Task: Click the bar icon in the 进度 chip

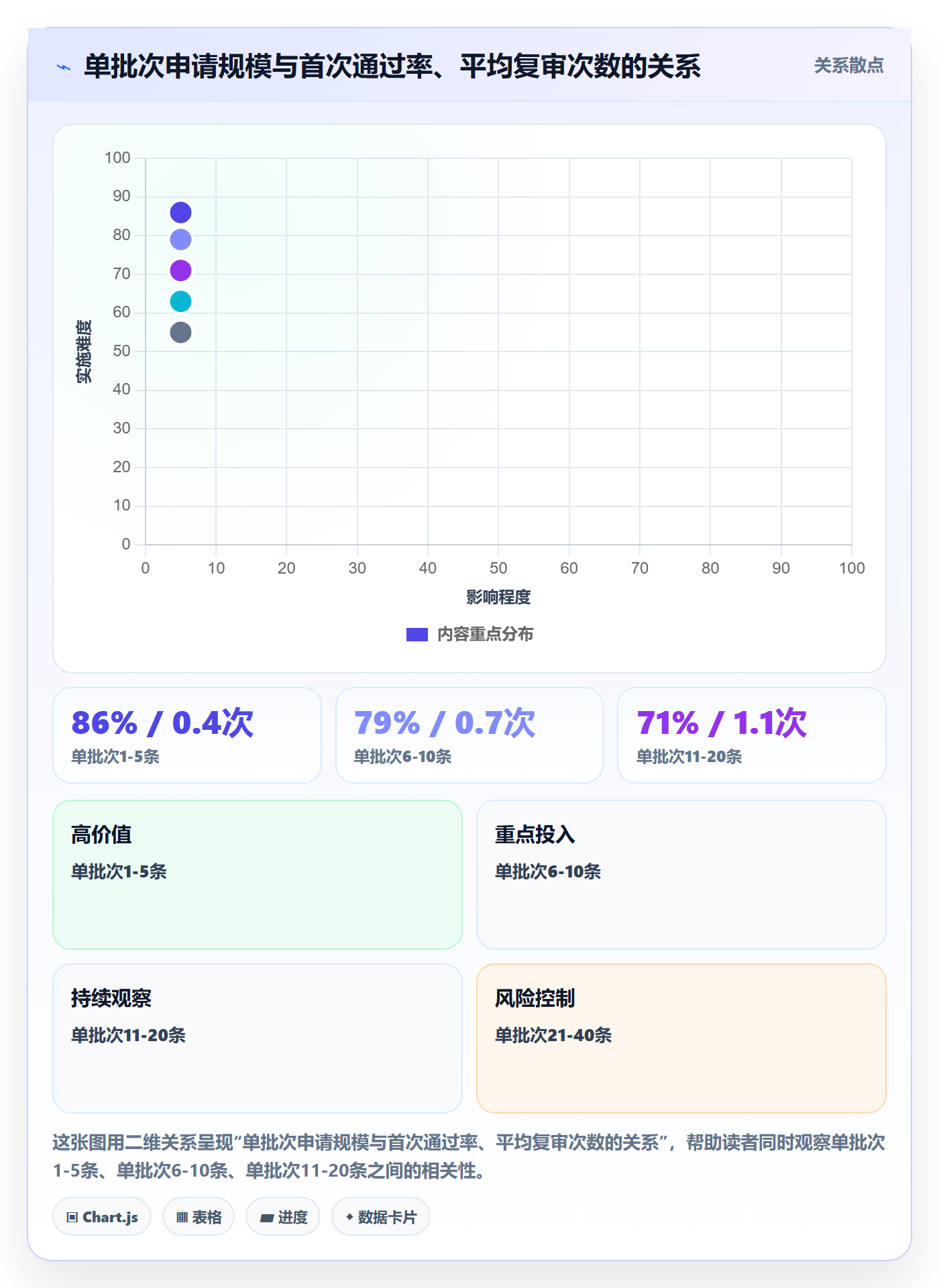Action: pyautogui.click(x=266, y=1218)
